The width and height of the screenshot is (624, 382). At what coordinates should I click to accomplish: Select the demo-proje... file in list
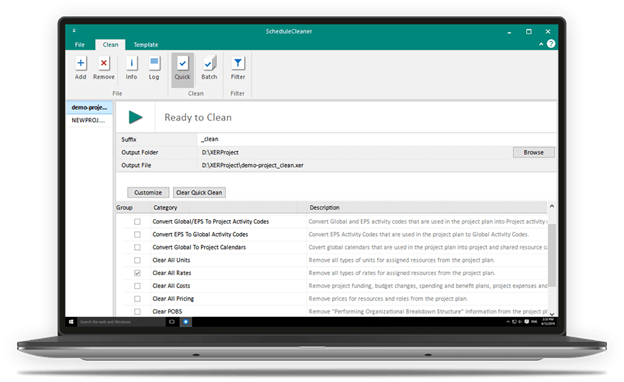[89, 107]
